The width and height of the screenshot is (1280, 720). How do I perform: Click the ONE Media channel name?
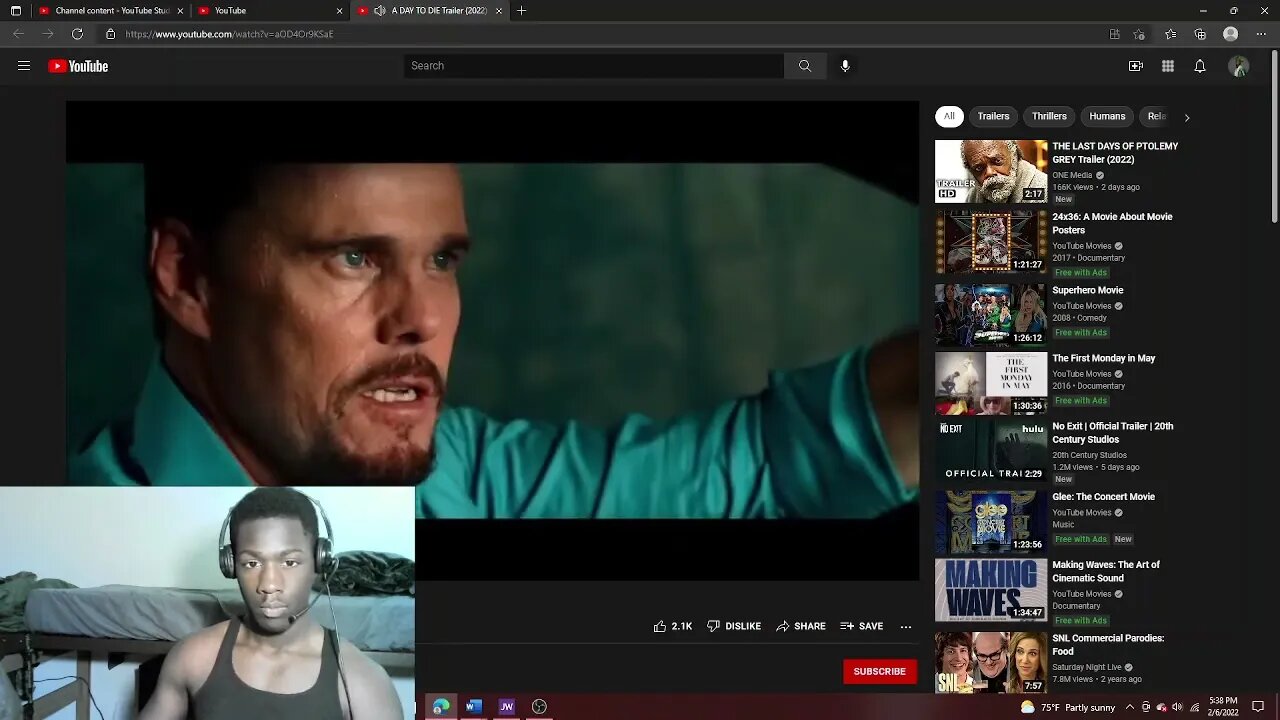coord(1072,175)
